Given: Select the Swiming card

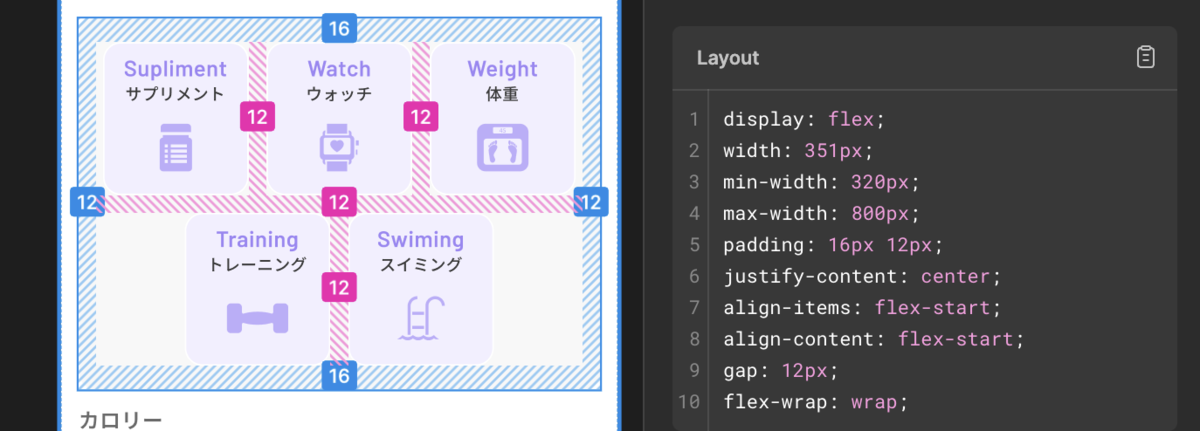Looking at the screenshot, I should (x=420, y=289).
